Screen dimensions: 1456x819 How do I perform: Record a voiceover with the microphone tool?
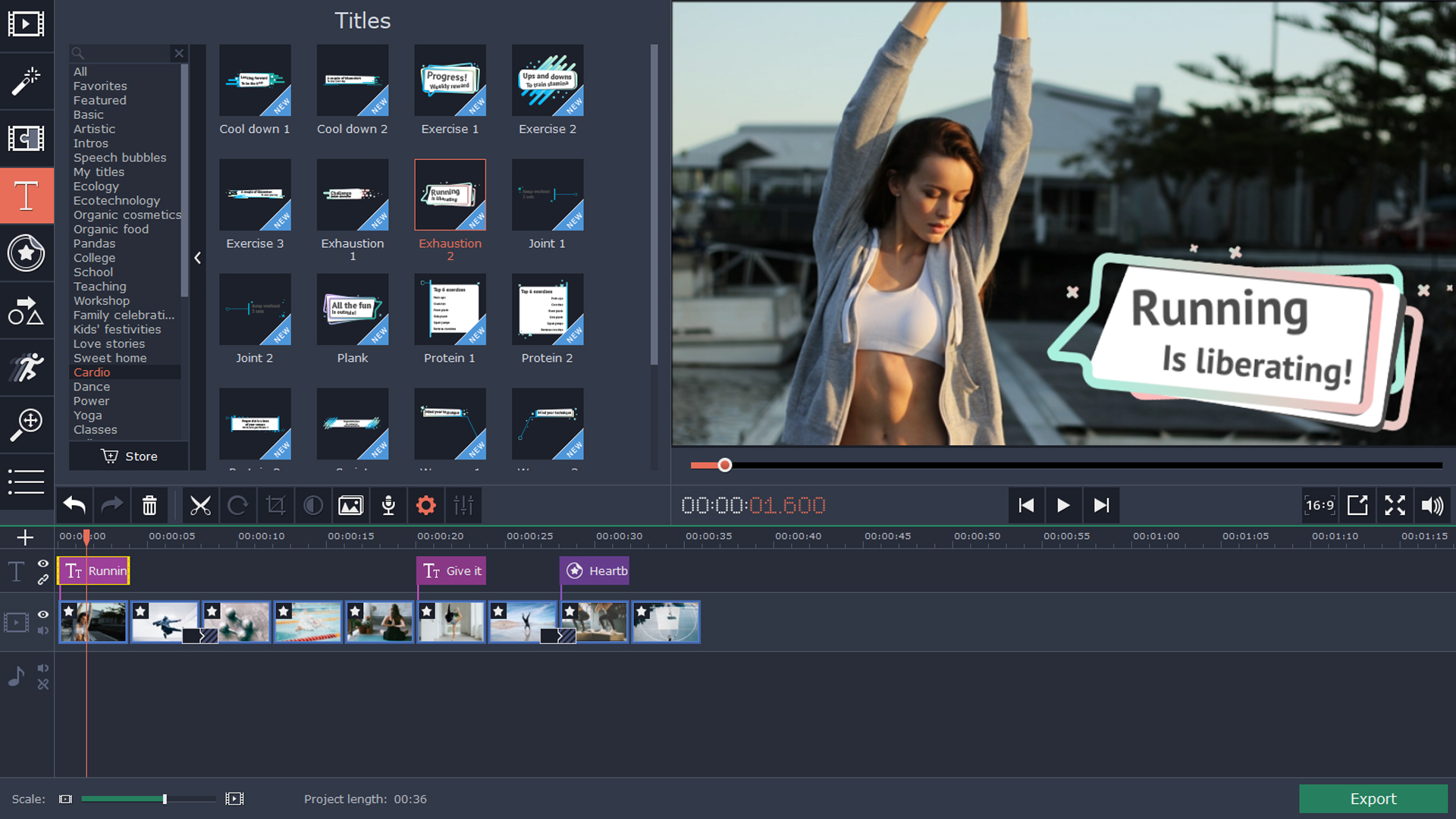click(x=388, y=505)
